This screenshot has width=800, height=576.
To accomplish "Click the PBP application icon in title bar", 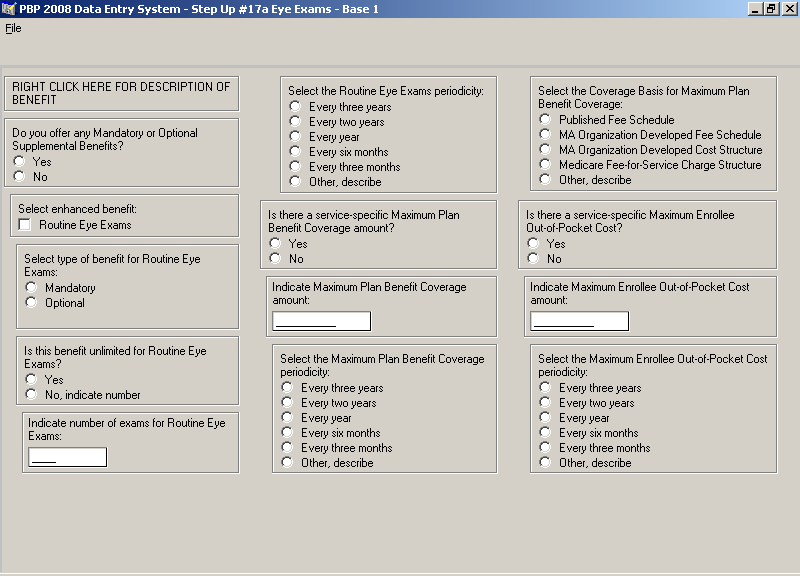I will coord(9,9).
